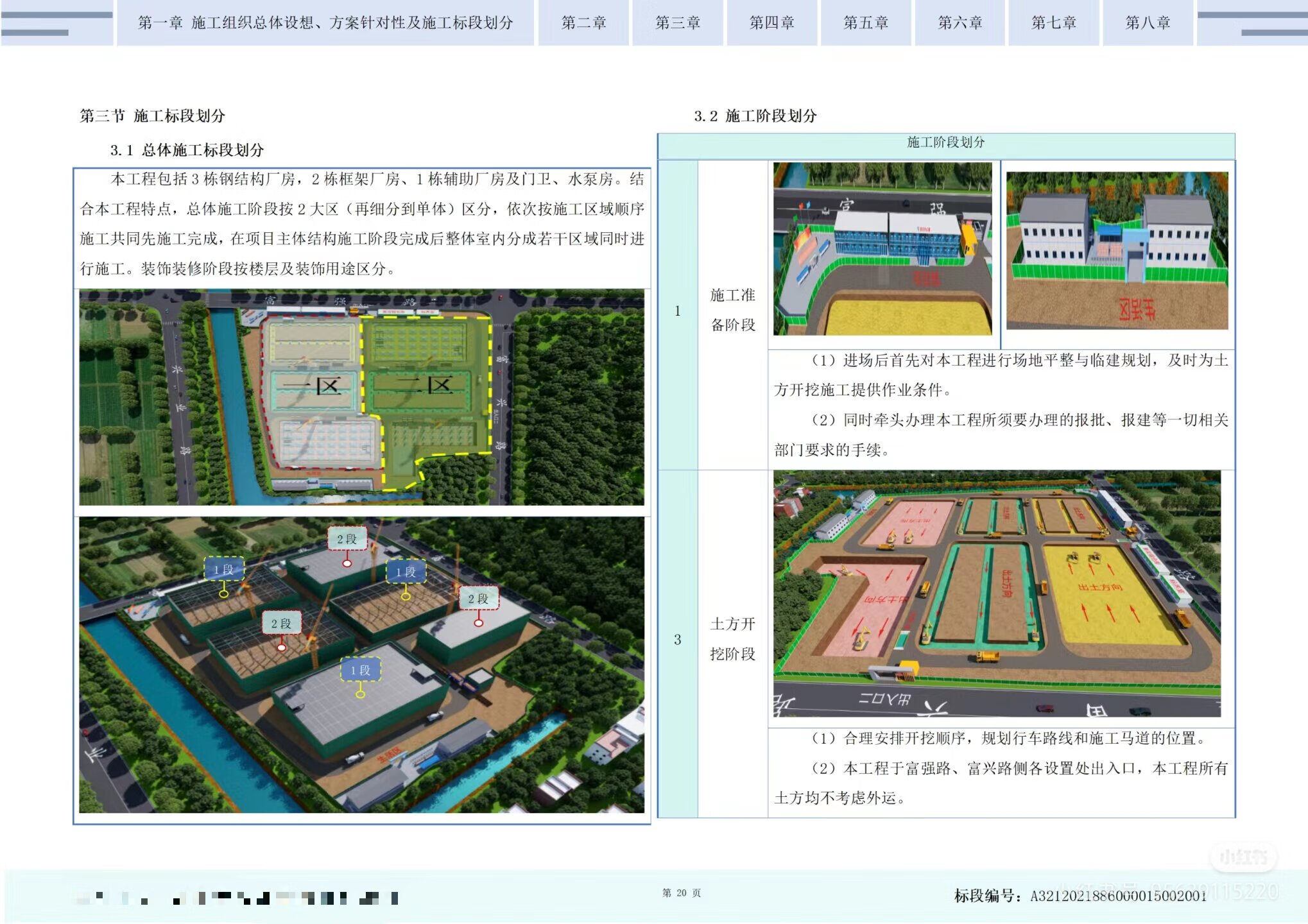Viewport: 1308px width, 924px height.
Task: Go to the 第六章 tab
Action: [x=959, y=23]
